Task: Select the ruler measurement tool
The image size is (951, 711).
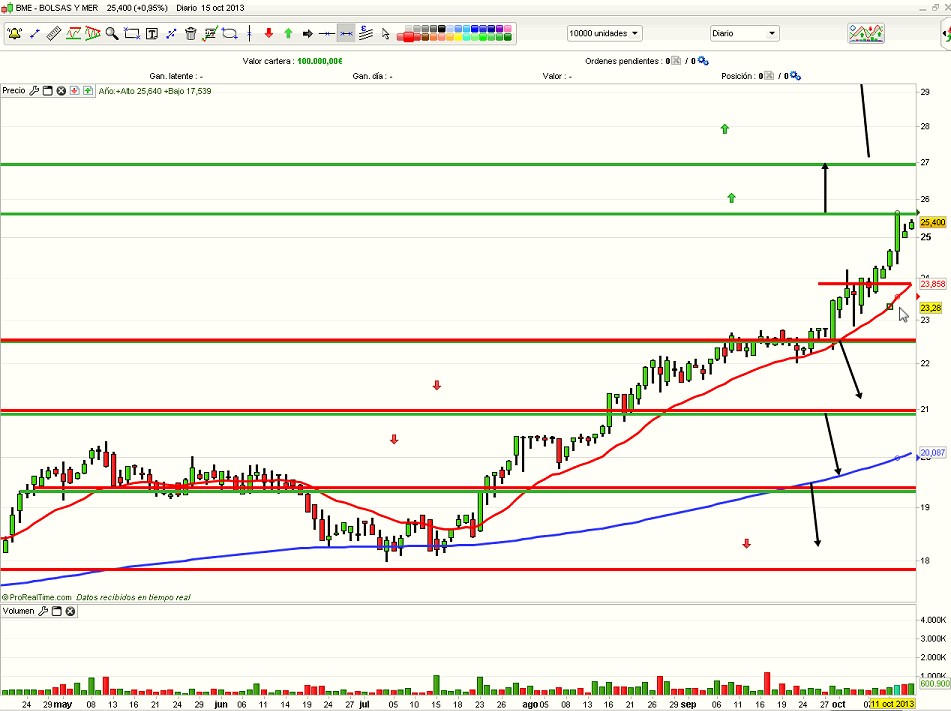Action: coord(53,33)
